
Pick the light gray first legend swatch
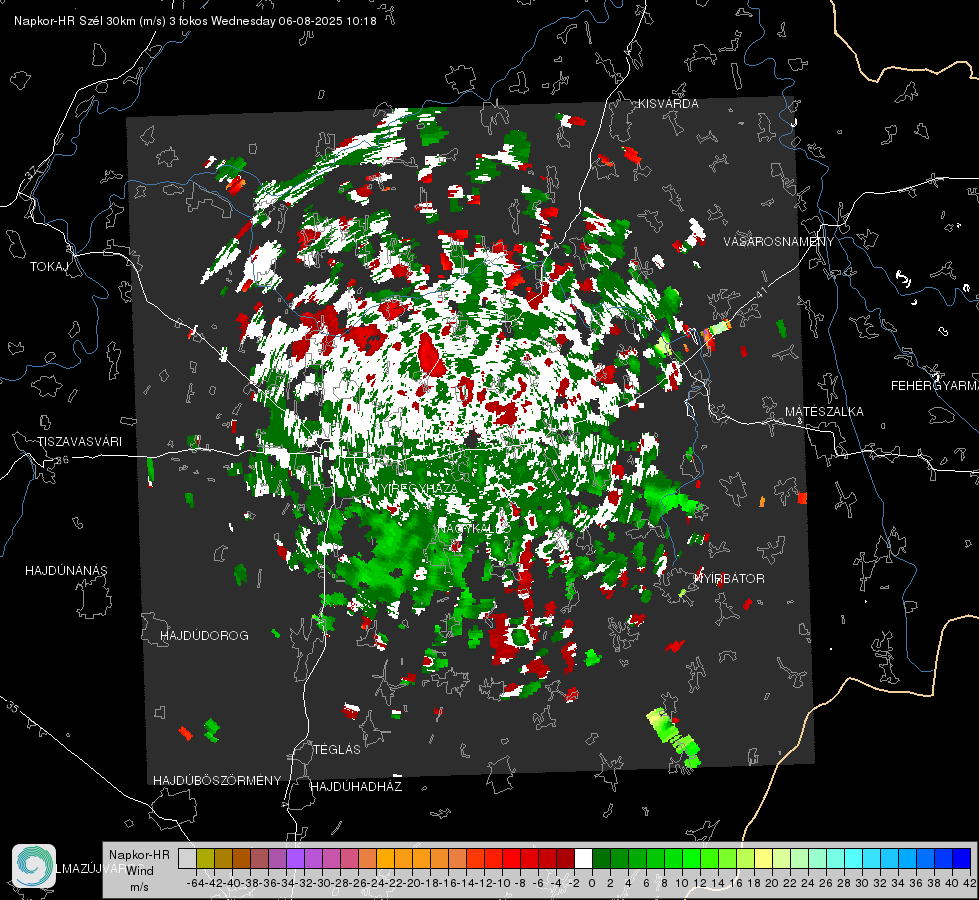187,858
